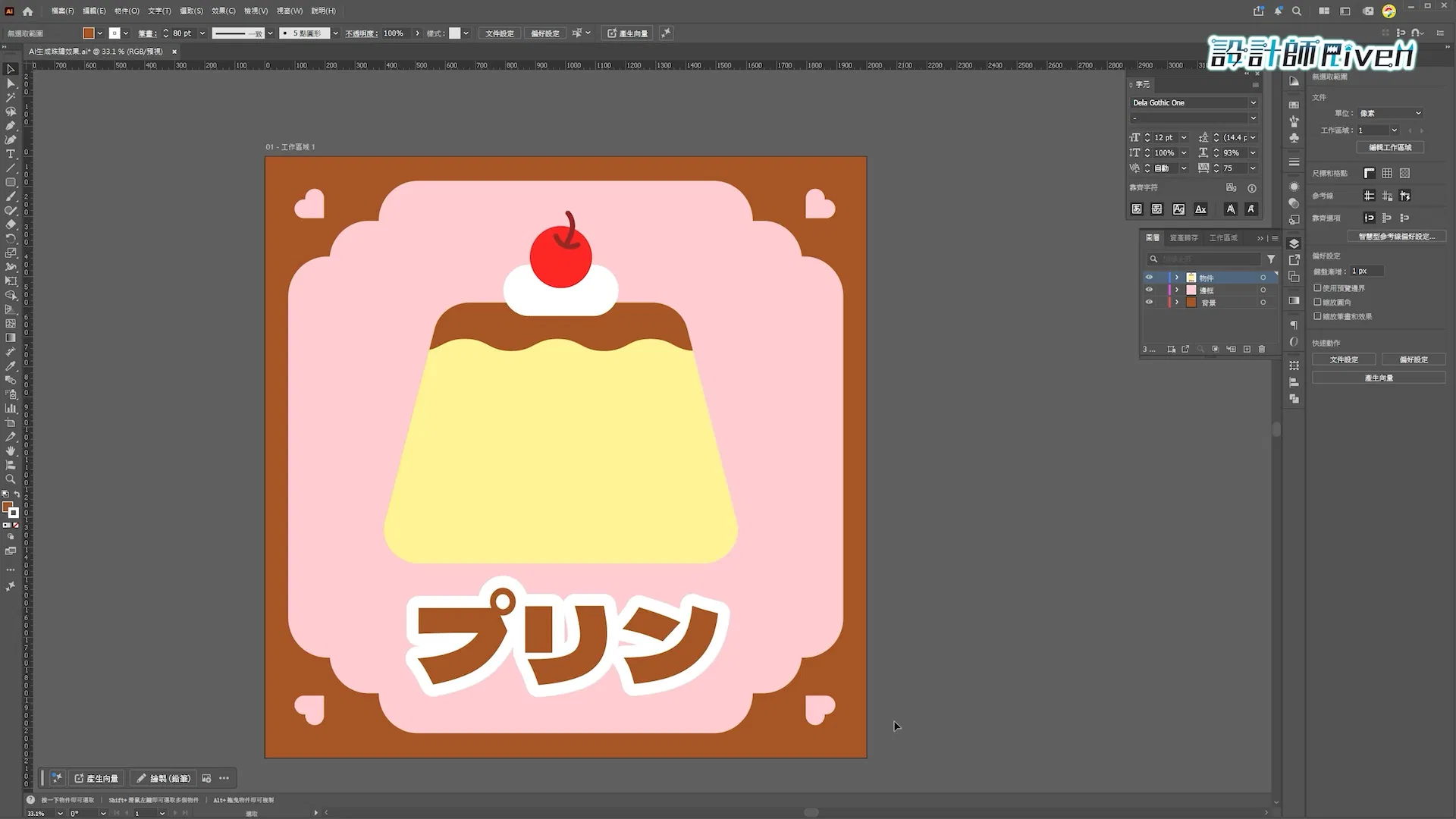Hide the 物件 layer via eye icon
The height and width of the screenshot is (819, 1456).
[x=1150, y=278]
